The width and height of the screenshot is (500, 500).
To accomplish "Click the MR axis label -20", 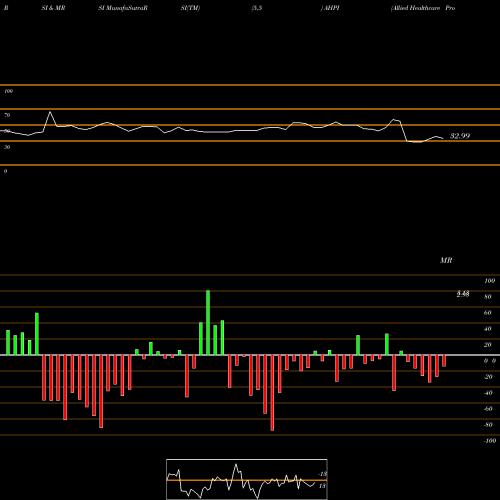I will (488, 377).
